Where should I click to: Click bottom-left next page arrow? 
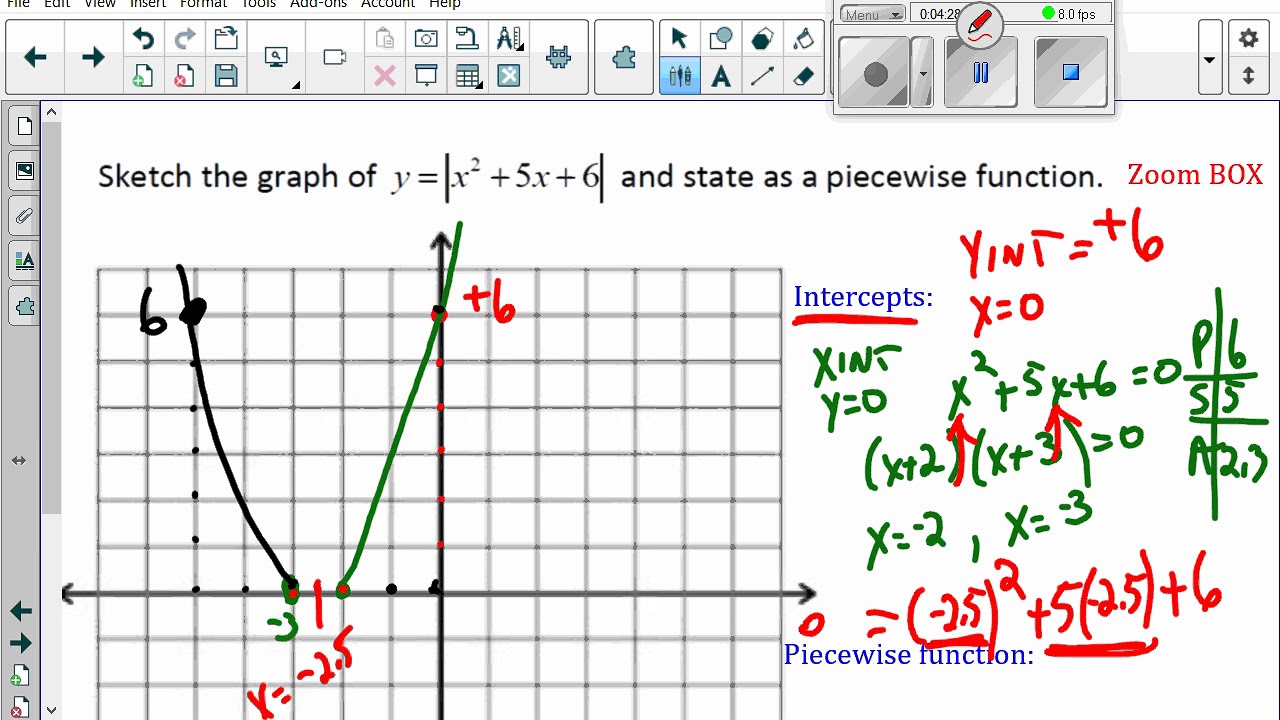click(21, 643)
